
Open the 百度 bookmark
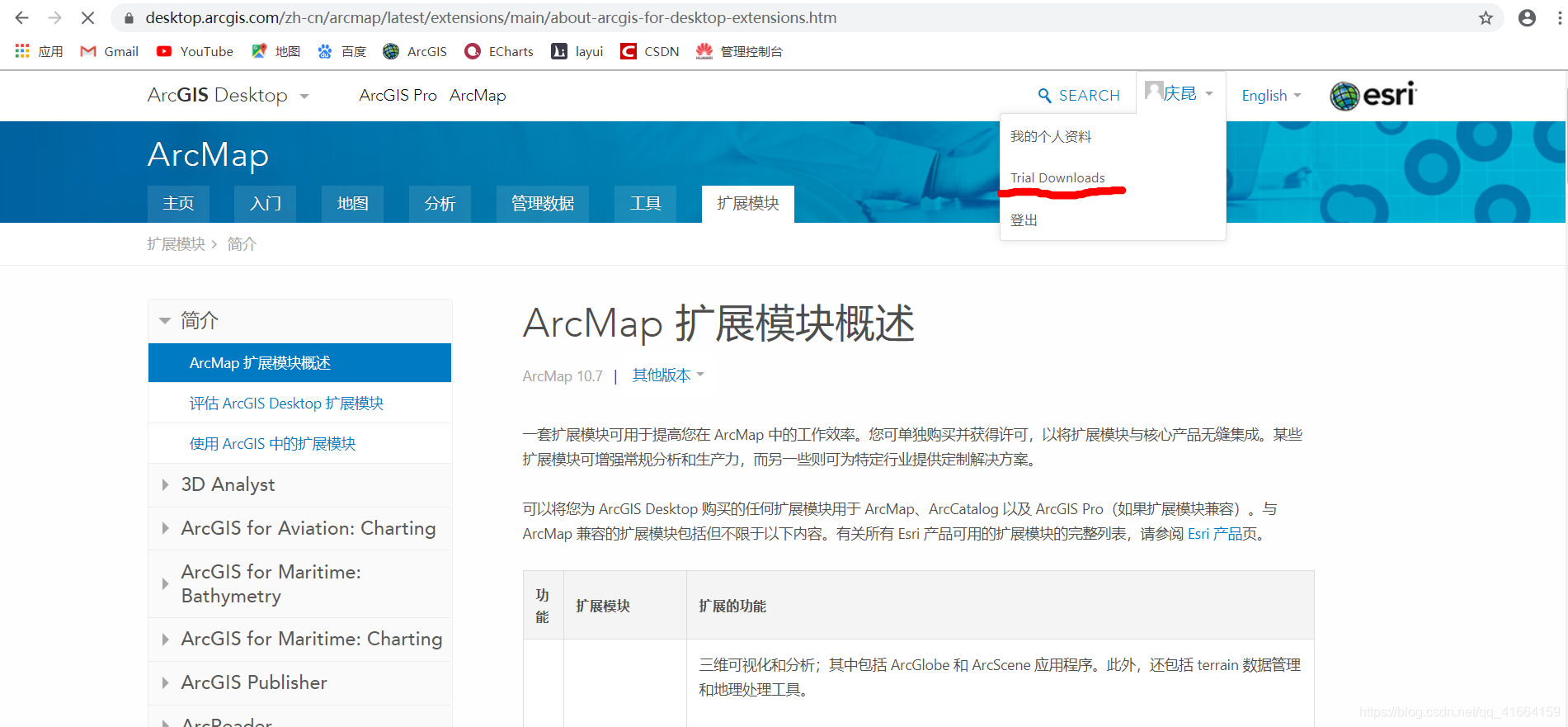(341, 51)
